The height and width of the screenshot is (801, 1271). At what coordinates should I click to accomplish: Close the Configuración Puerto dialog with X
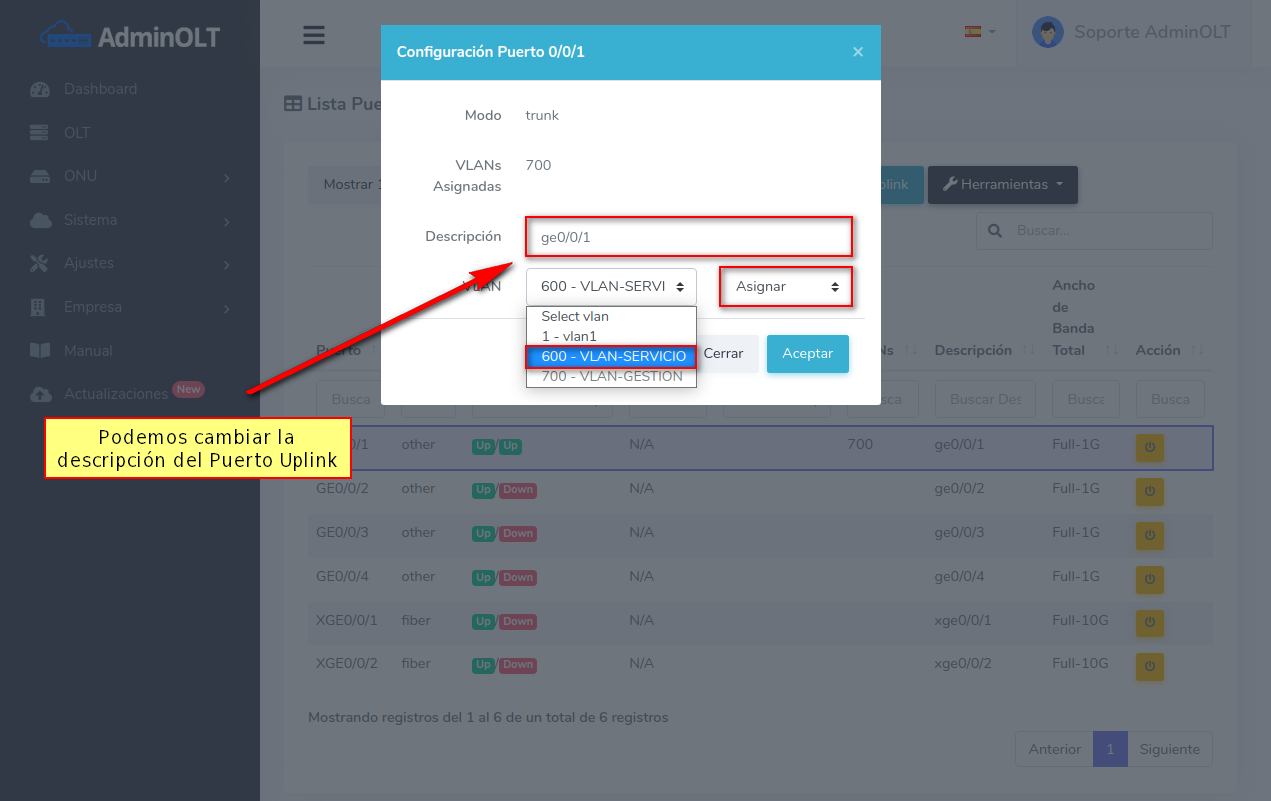(857, 52)
